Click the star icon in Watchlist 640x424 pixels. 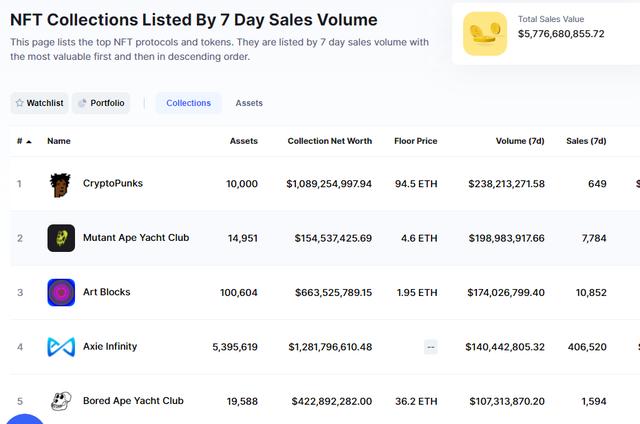(x=20, y=103)
